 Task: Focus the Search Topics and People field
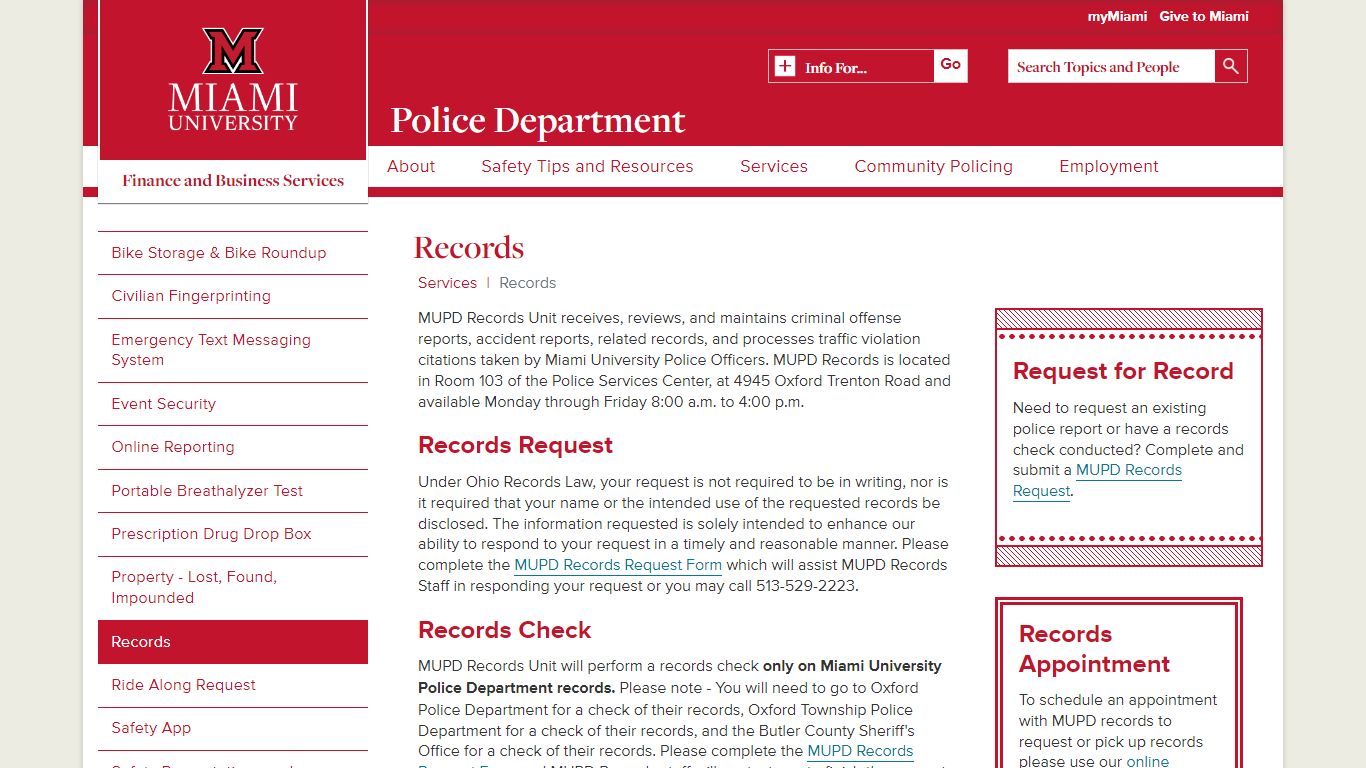tap(1111, 66)
